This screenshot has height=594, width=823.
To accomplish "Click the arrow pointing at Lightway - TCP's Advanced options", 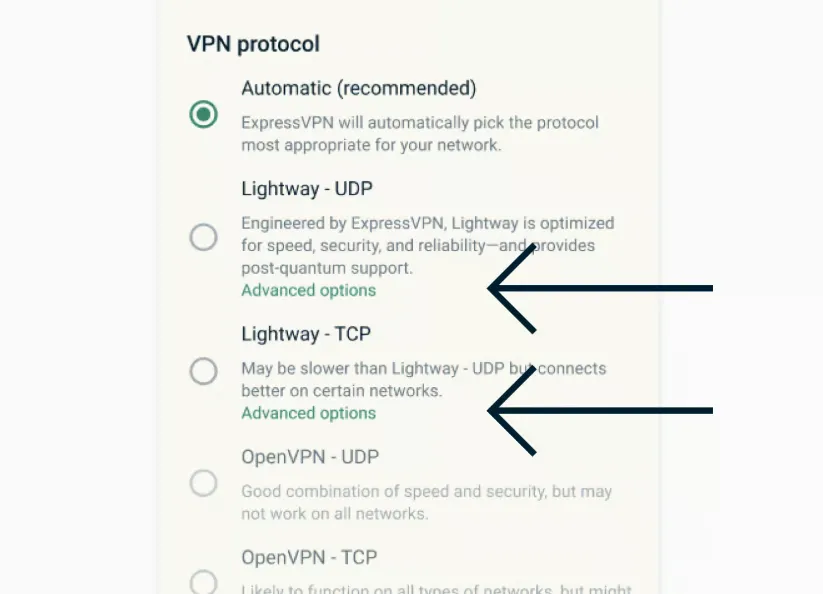I will pos(600,410).
